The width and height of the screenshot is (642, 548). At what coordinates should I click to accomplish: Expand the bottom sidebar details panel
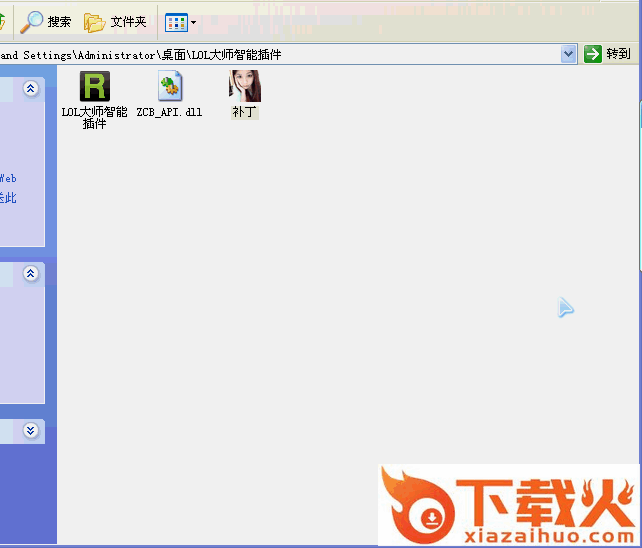[31, 430]
